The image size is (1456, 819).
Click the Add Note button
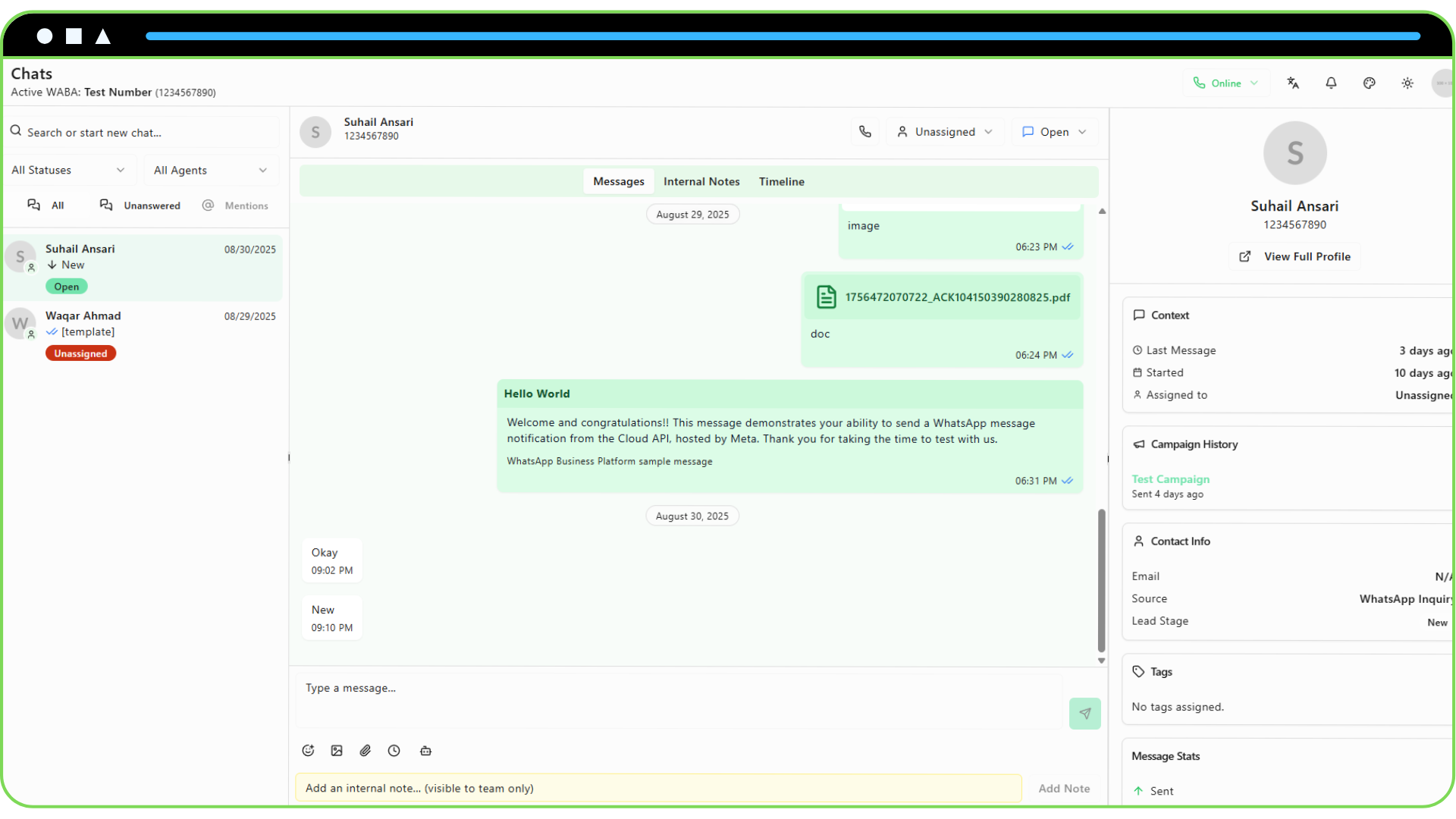click(1064, 789)
